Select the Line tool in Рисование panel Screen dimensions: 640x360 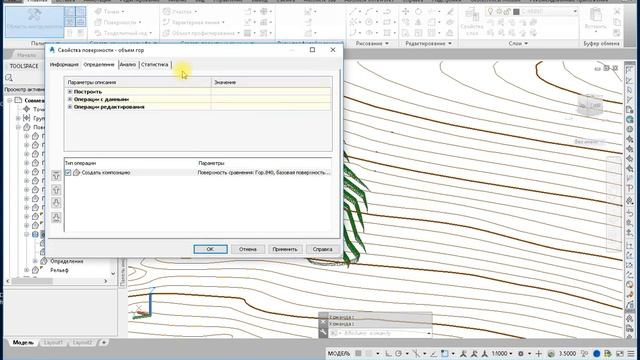353,11
